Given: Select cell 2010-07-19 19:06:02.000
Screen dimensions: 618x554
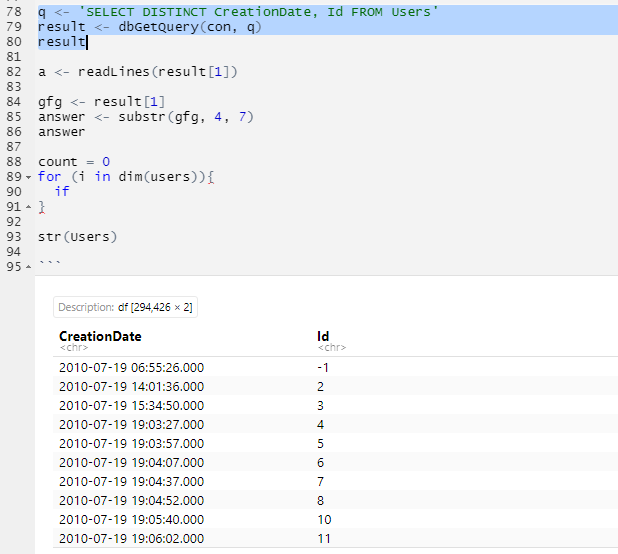Looking at the screenshot, I should tap(131, 539).
